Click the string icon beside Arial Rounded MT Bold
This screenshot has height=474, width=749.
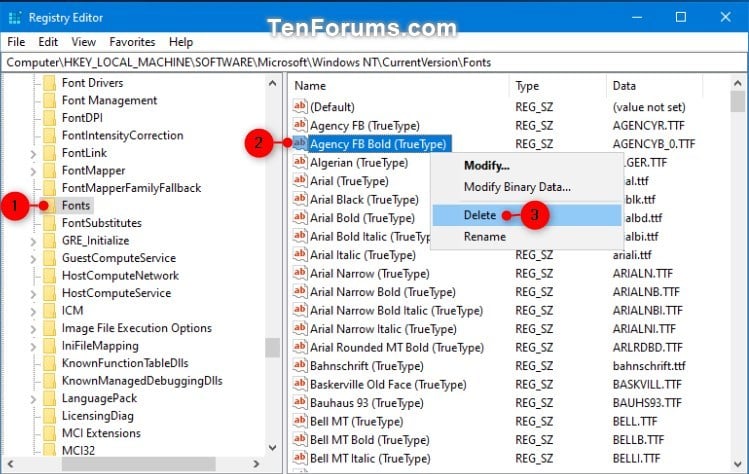click(300, 346)
